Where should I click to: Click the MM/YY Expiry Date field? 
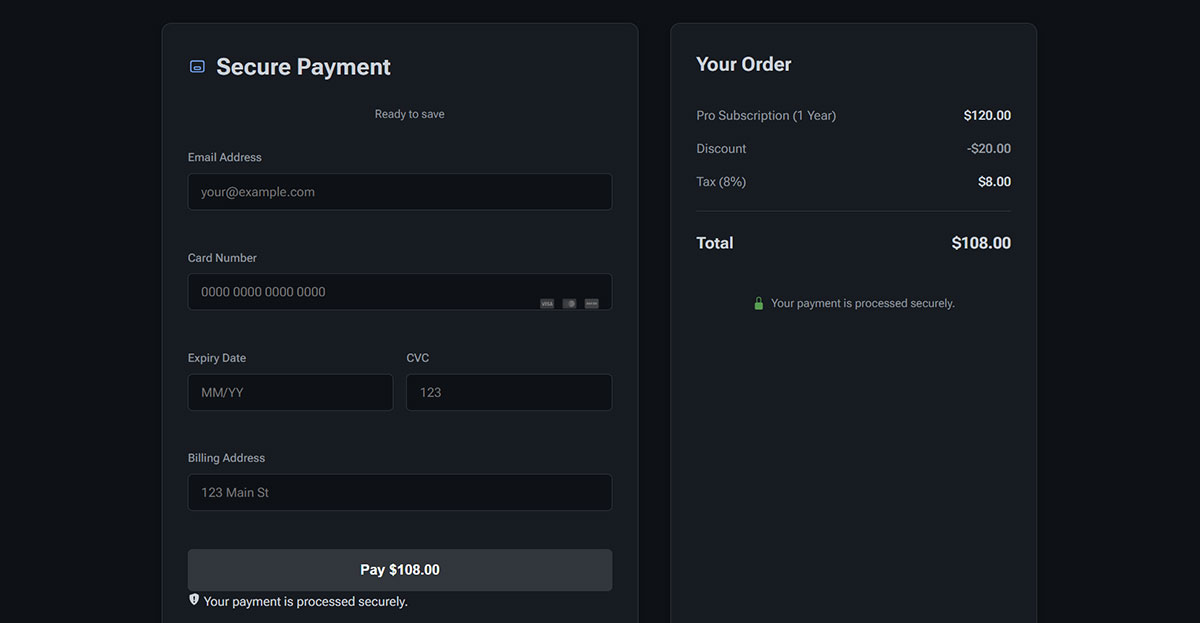[x=290, y=392]
